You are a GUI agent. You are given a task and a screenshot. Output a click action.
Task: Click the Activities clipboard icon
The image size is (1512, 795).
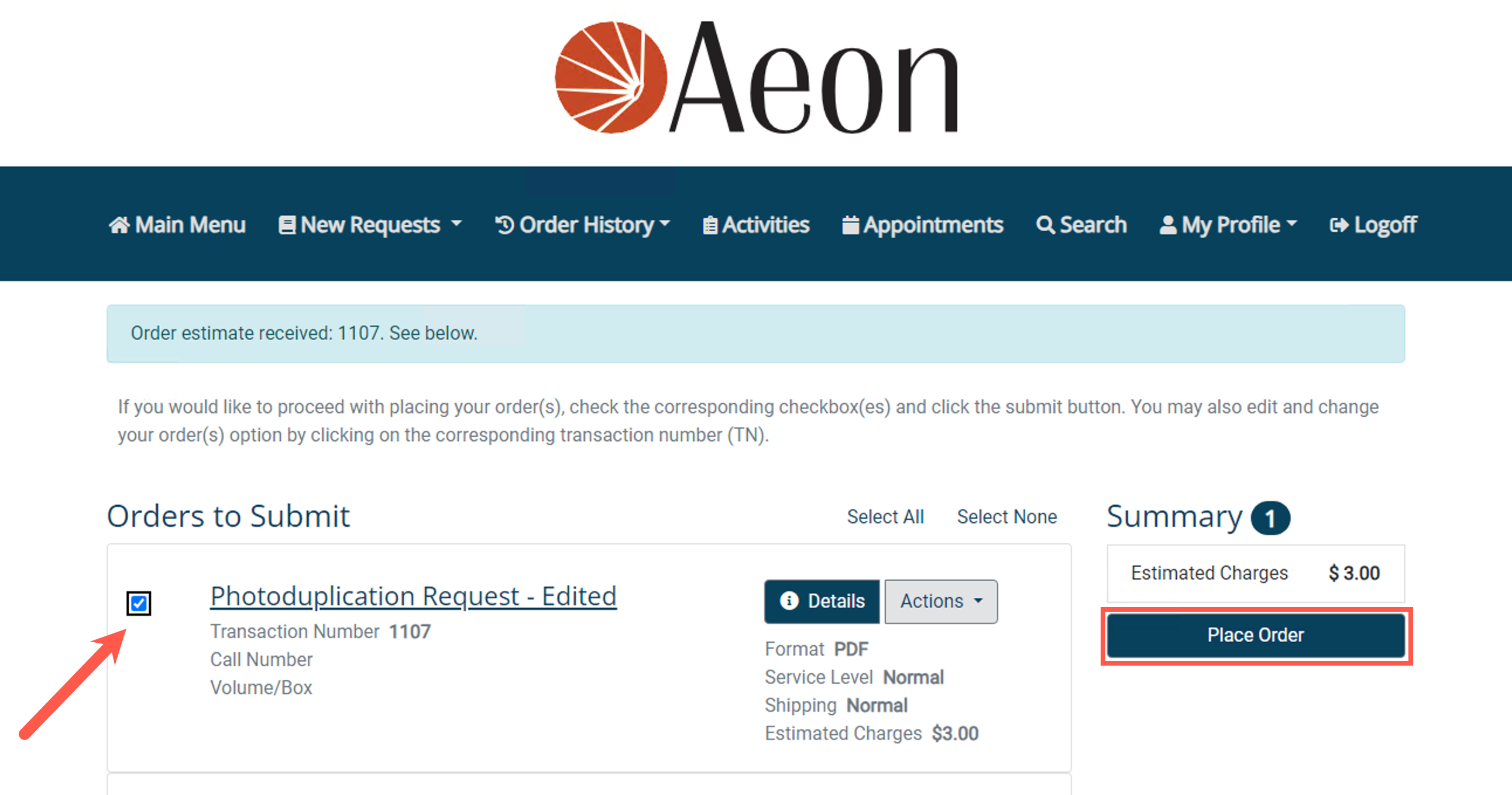[x=710, y=225]
